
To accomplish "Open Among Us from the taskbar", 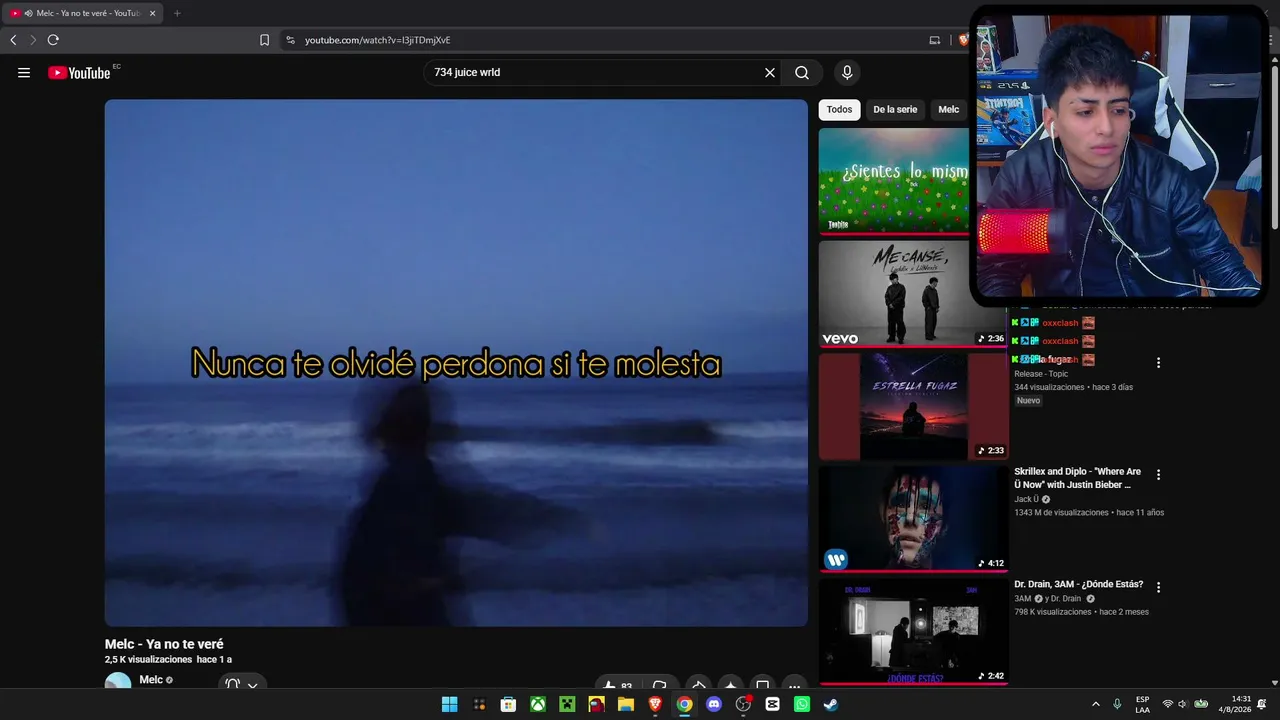I will tap(596, 704).
